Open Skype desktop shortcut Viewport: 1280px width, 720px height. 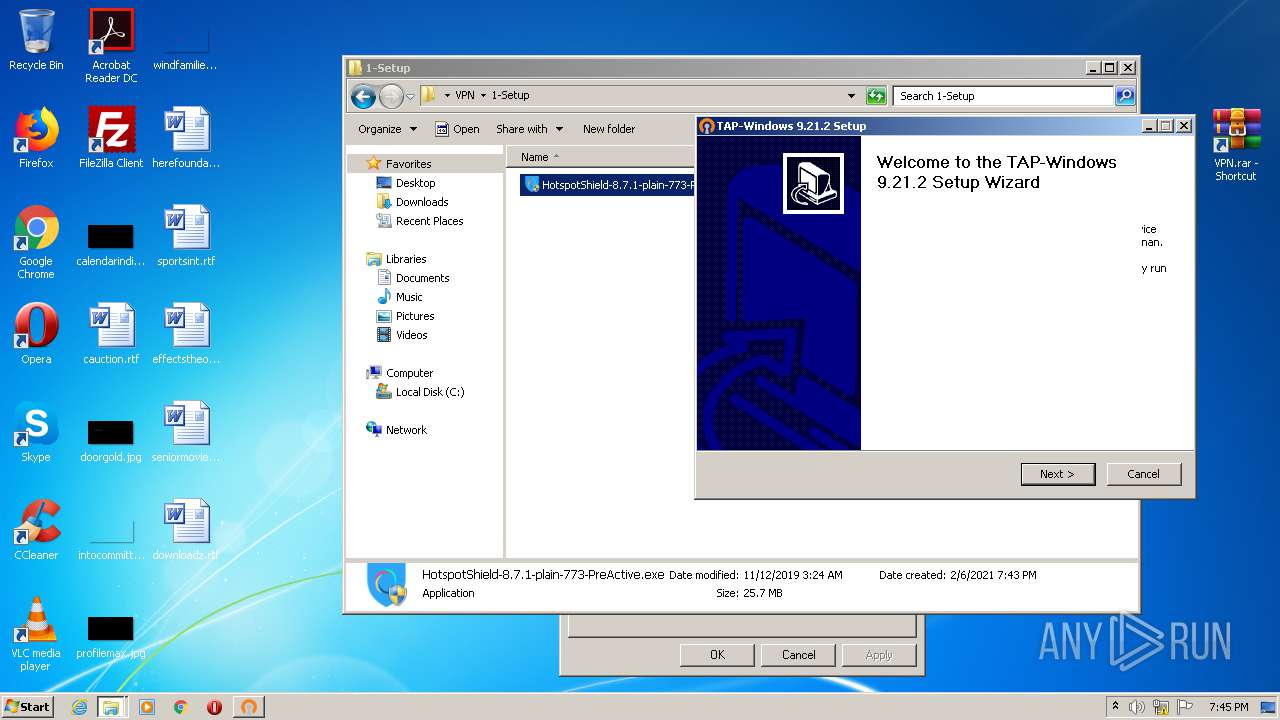click(36, 432)
